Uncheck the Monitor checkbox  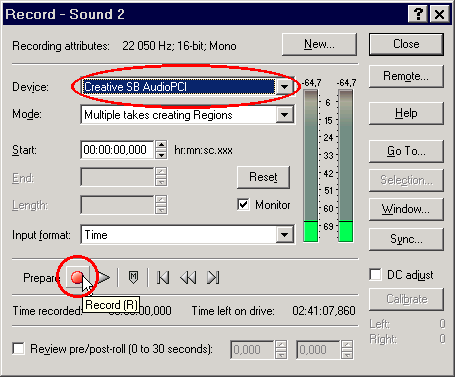click(243, 204)
